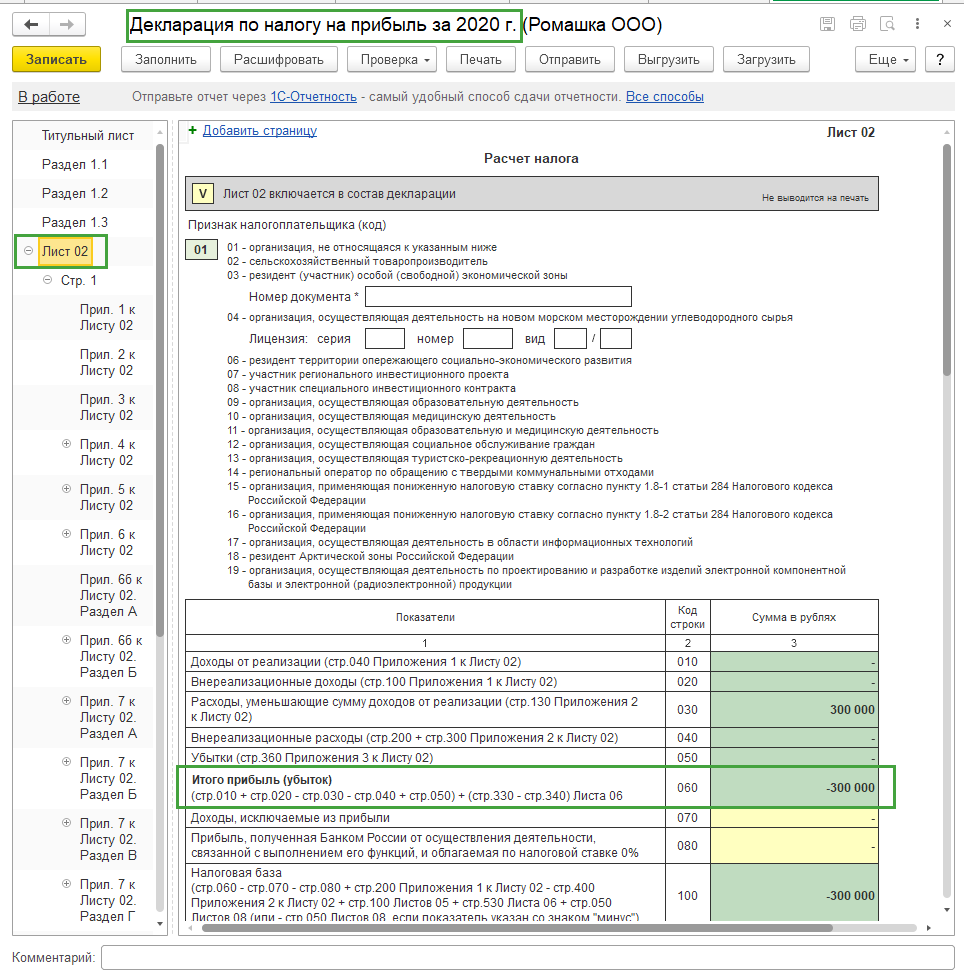The image size is (964, 974).
Task: Open the 1С-Отчетность link
Action: coord(313,97)
